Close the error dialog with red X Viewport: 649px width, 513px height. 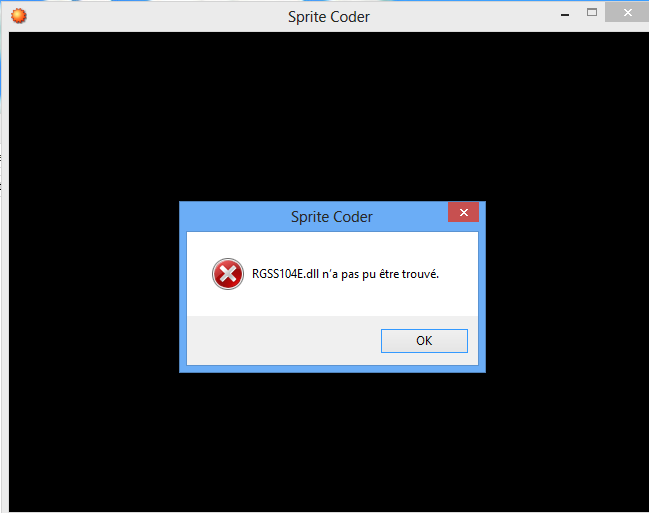click(464, 212)
